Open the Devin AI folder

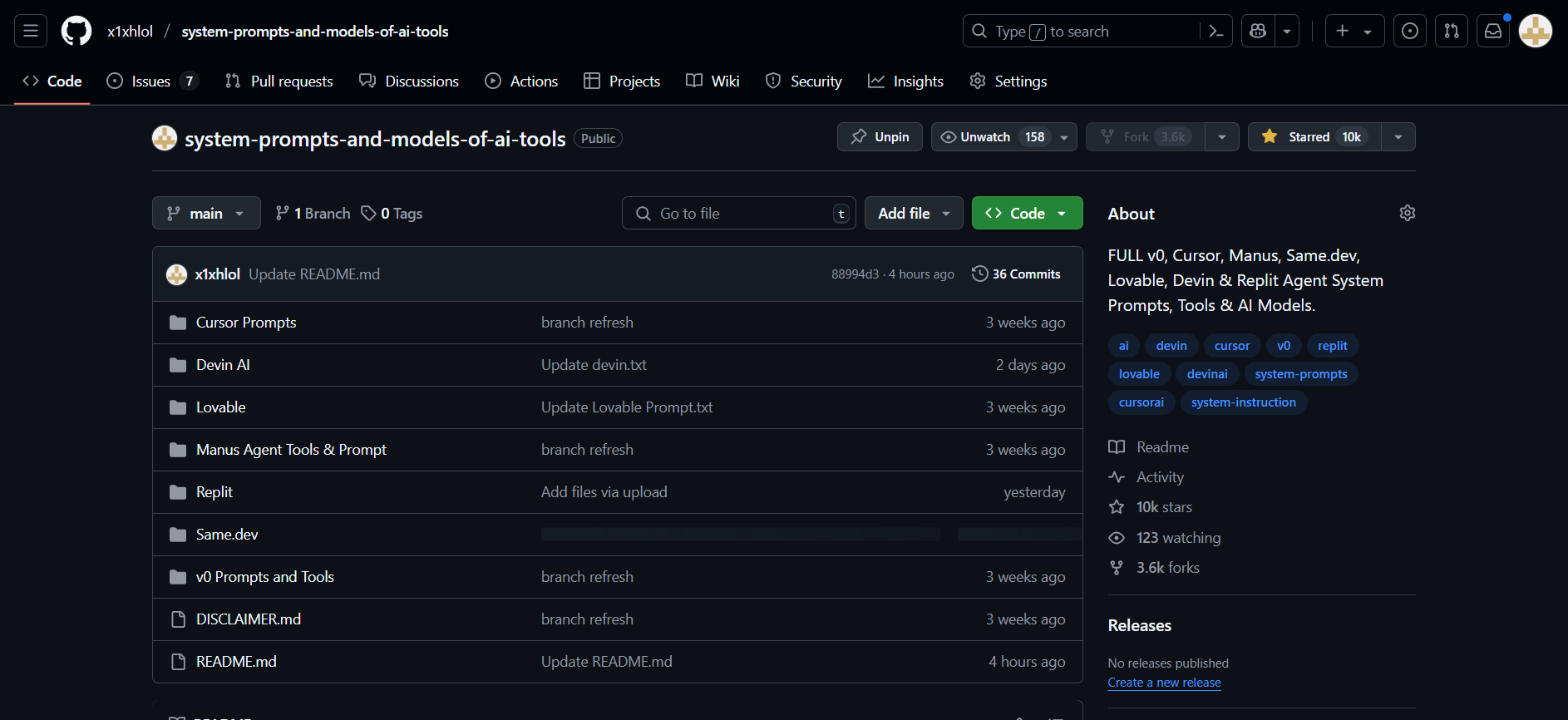[223, 365]
